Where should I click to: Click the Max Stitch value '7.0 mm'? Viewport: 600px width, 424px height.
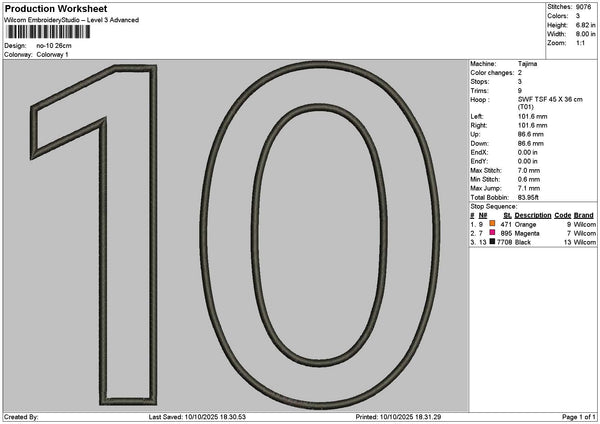[x=529, y=171]
